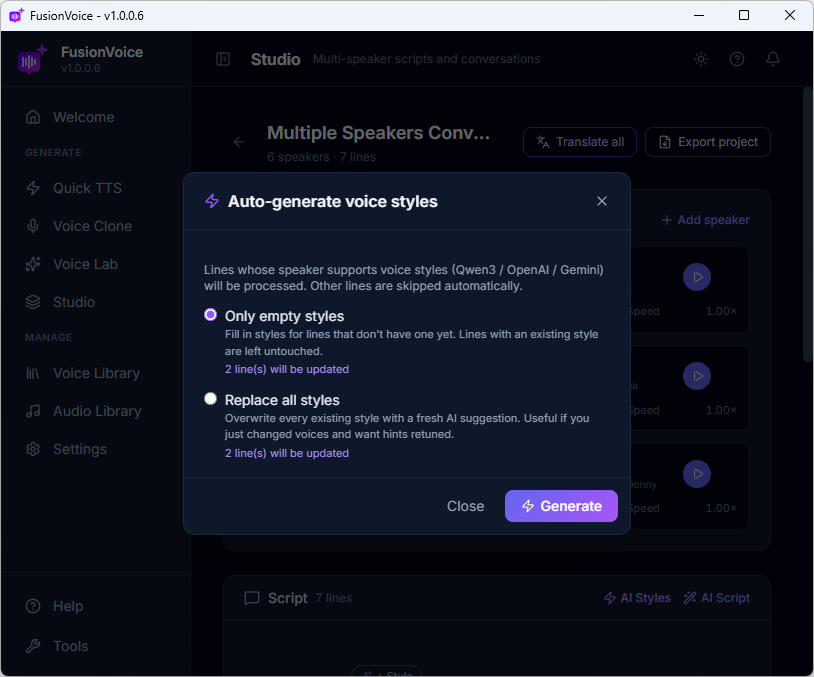Viewport: 814px width, 677px height.
Task: Minimize the FusionVoice window
Action: 699,15
